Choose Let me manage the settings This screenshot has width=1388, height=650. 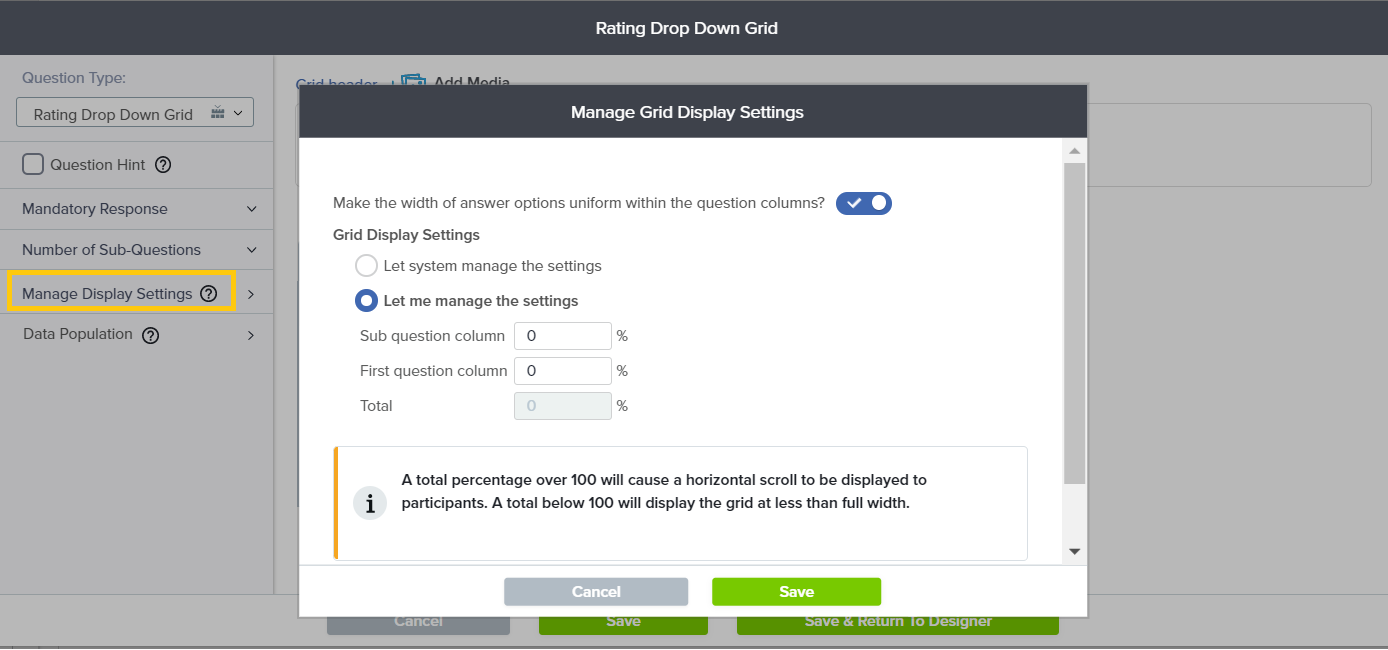click(x=367, y=301)
